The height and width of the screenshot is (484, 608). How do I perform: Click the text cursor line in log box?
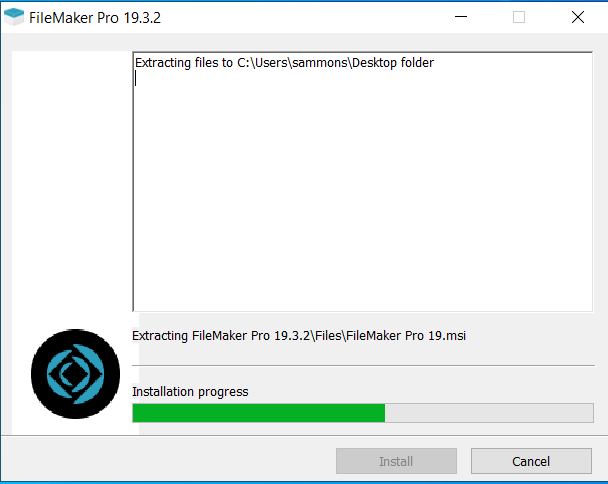(x=135, y=79)
